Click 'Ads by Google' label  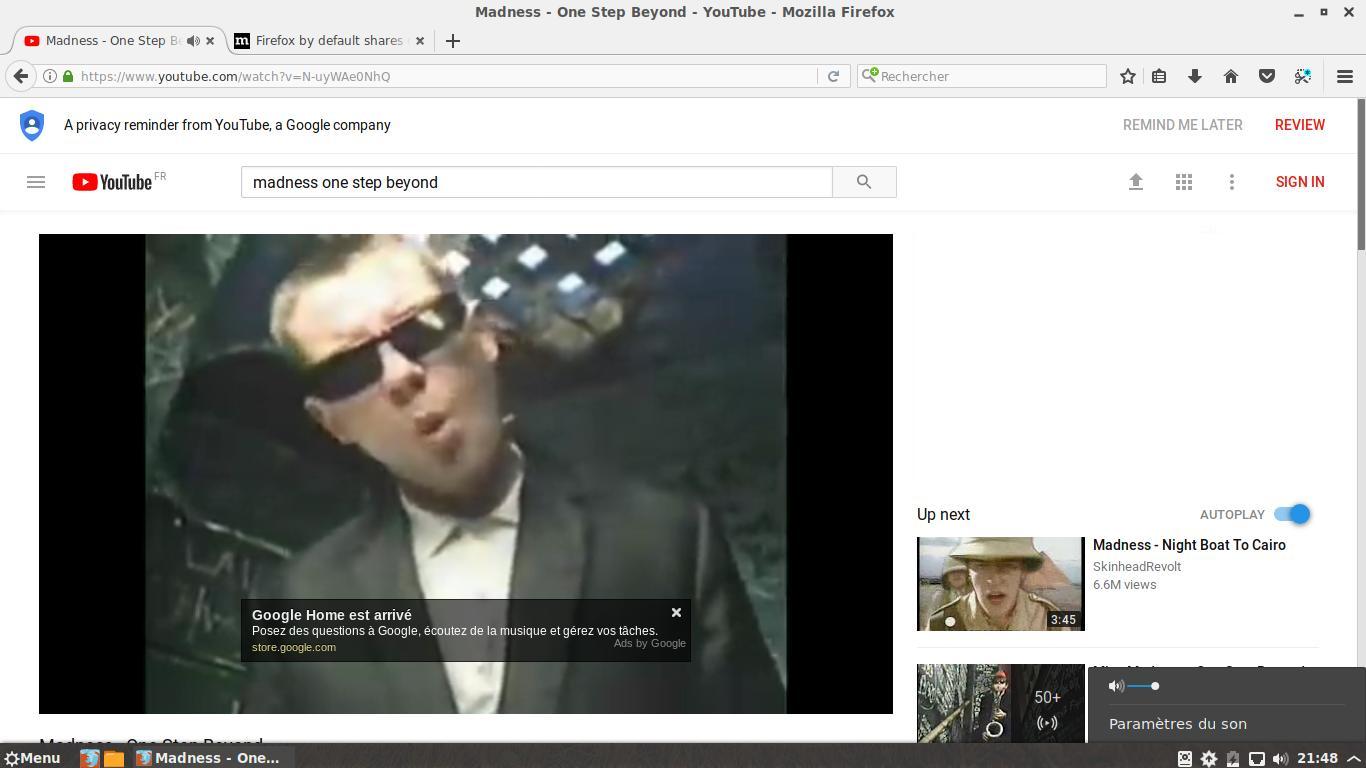coord(650,643)
